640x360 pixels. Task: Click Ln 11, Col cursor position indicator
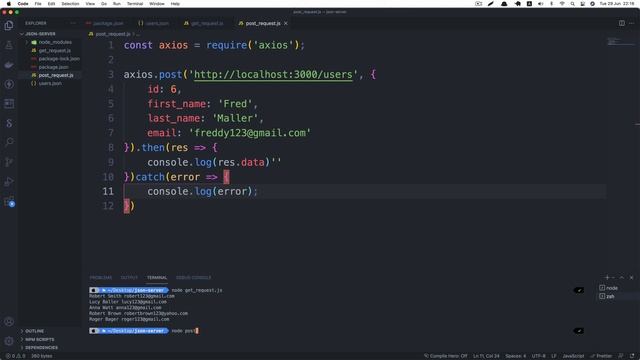(x=486, y=356)
